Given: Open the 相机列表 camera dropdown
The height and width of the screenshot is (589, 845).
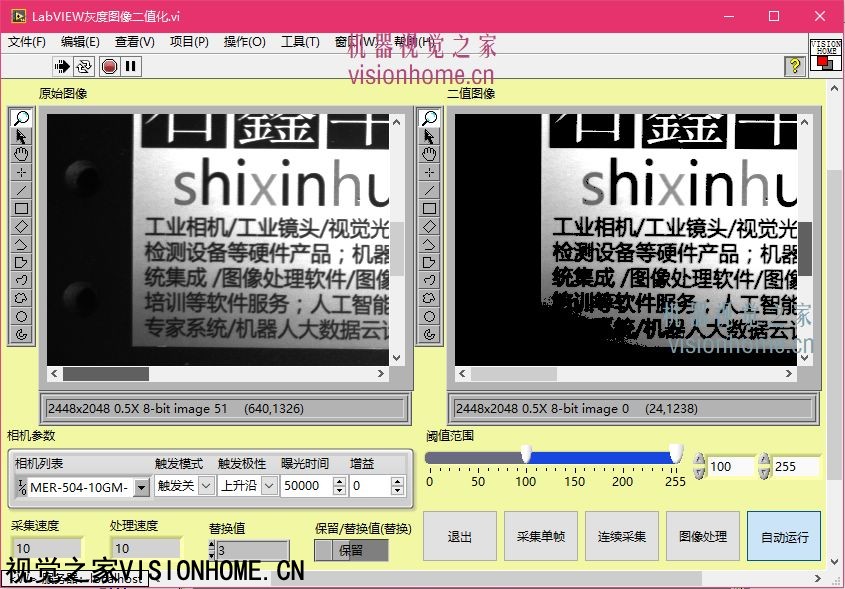Looking at the screenshot, I should click(141, 487).
